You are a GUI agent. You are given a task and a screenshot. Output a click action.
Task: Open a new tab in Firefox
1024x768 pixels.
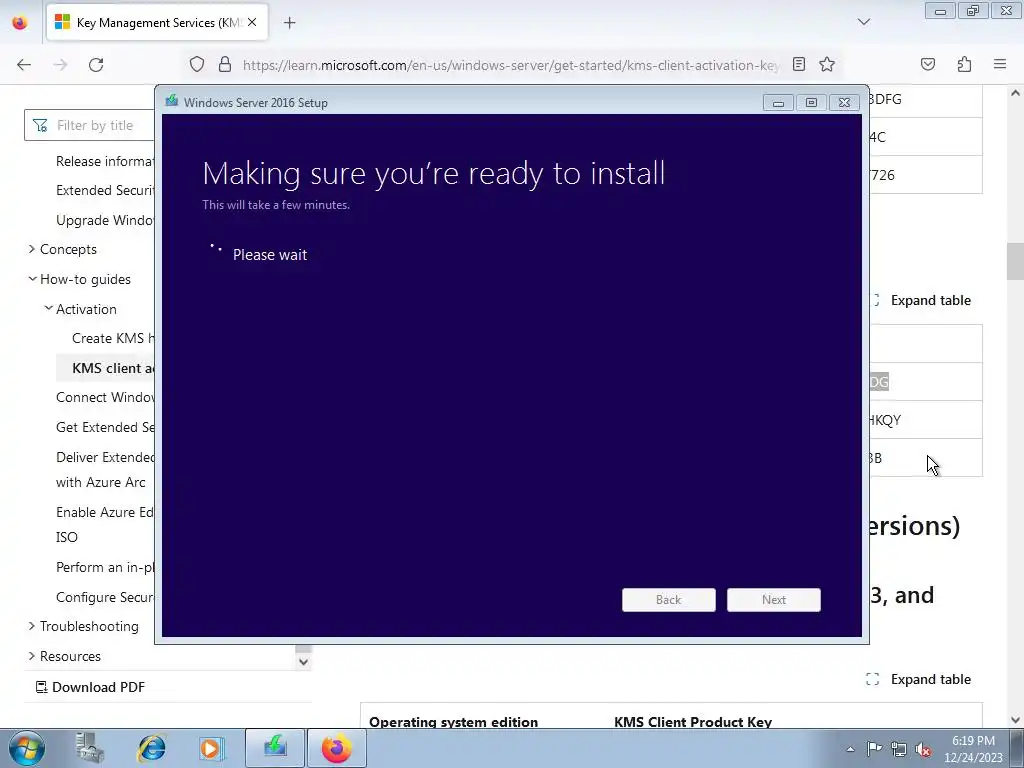289,23
